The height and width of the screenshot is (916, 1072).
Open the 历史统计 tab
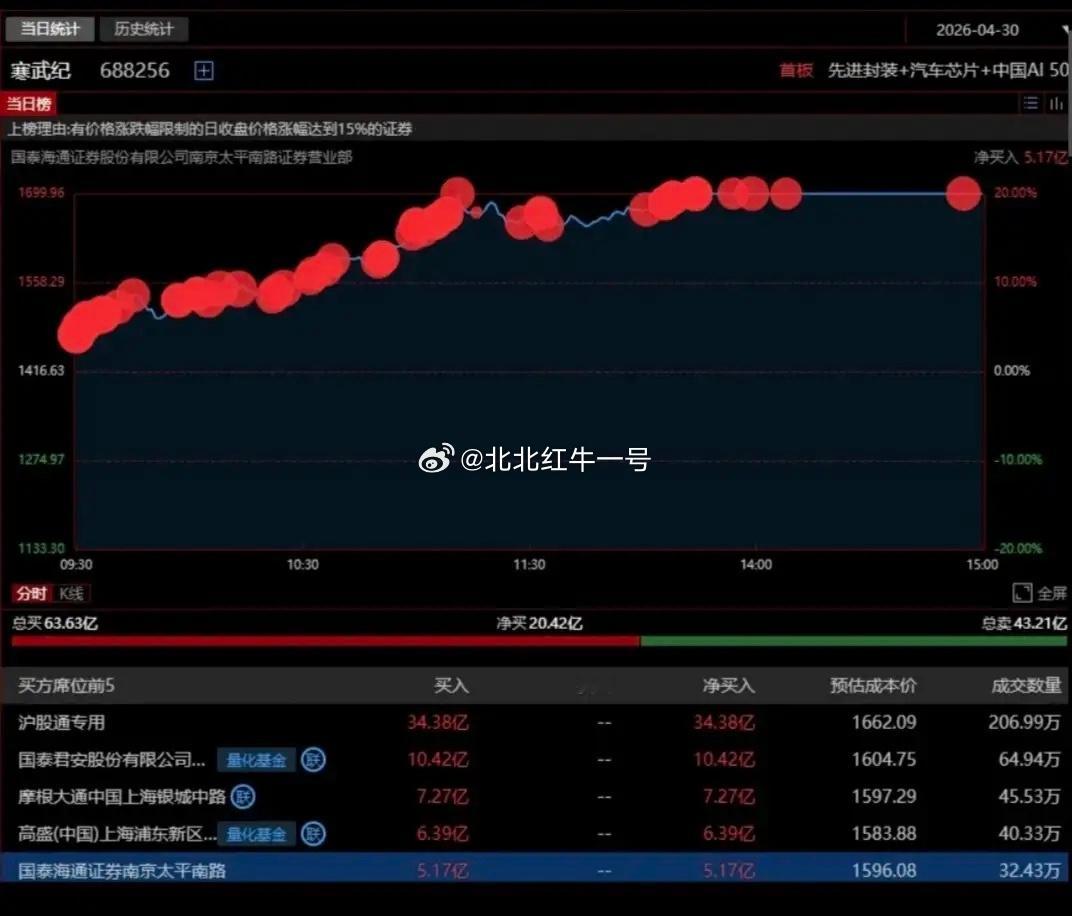coord(144,29)
